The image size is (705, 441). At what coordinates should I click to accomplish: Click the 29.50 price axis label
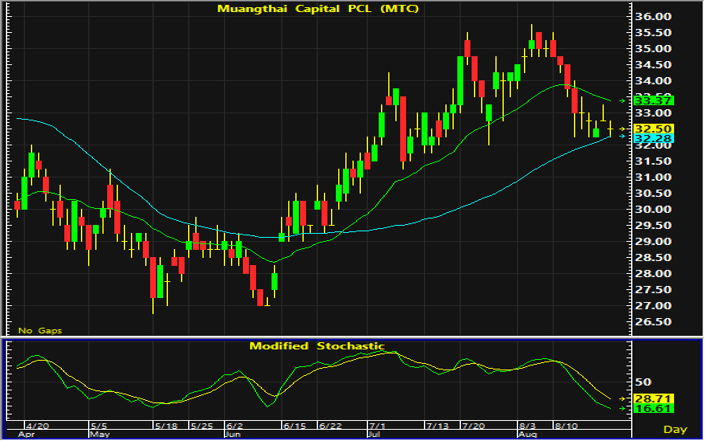[x=653, y=226]
